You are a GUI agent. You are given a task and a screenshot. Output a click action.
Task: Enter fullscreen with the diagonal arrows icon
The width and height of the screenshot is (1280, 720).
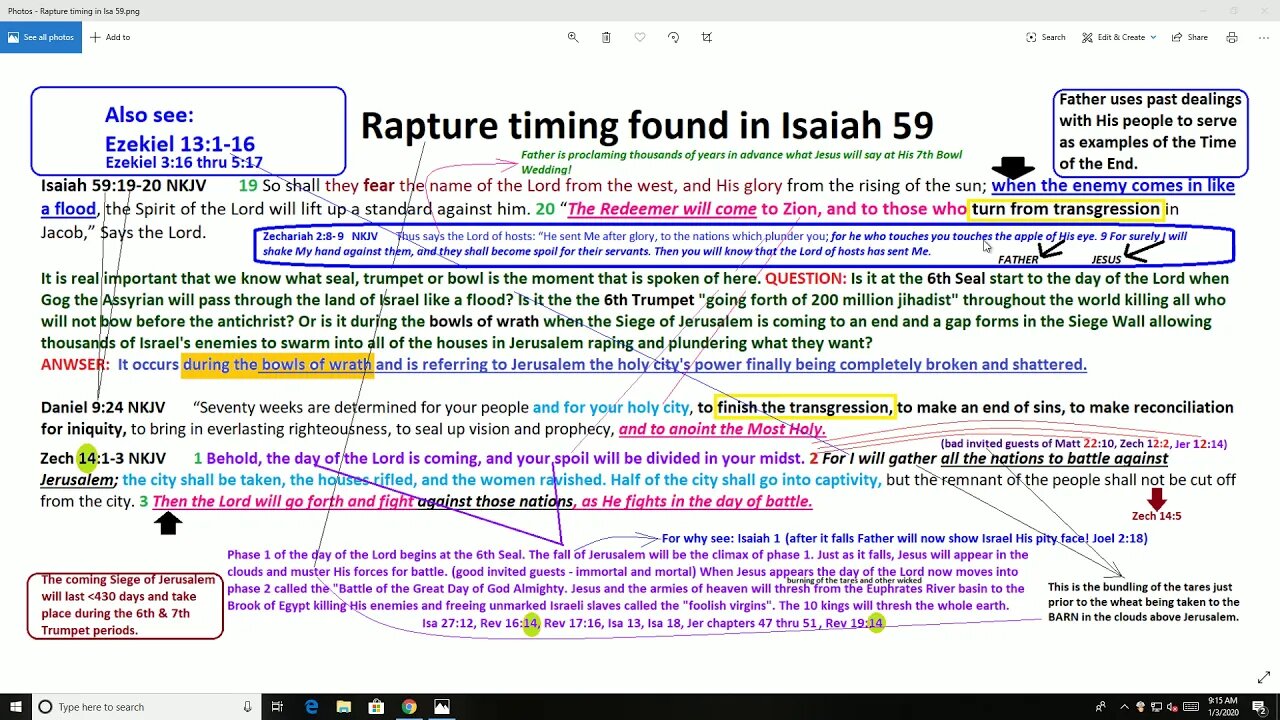1264,677
